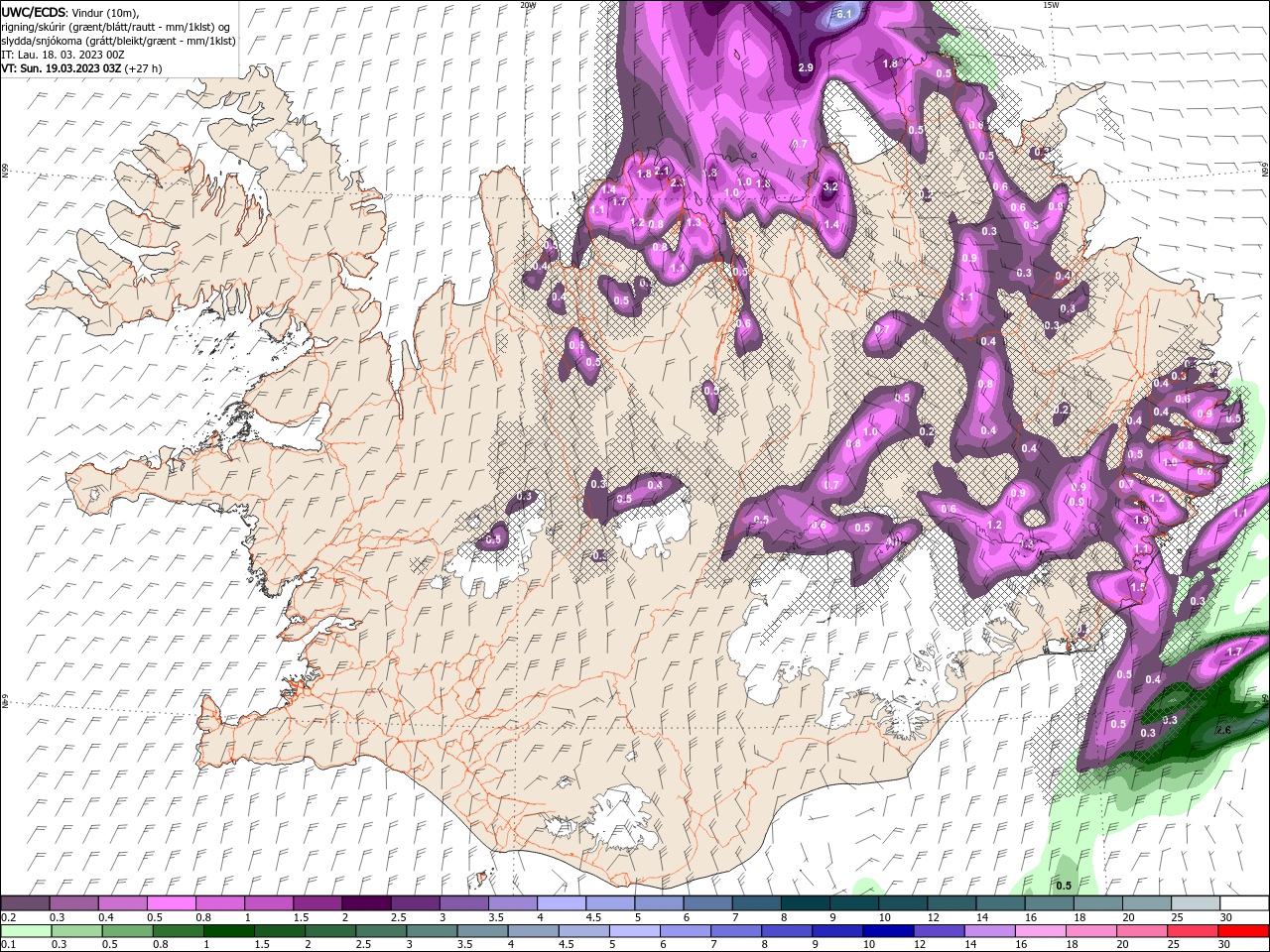
Task: Pick the crimson 25 swatch in lower legend
Action: tap(1194, 931)
